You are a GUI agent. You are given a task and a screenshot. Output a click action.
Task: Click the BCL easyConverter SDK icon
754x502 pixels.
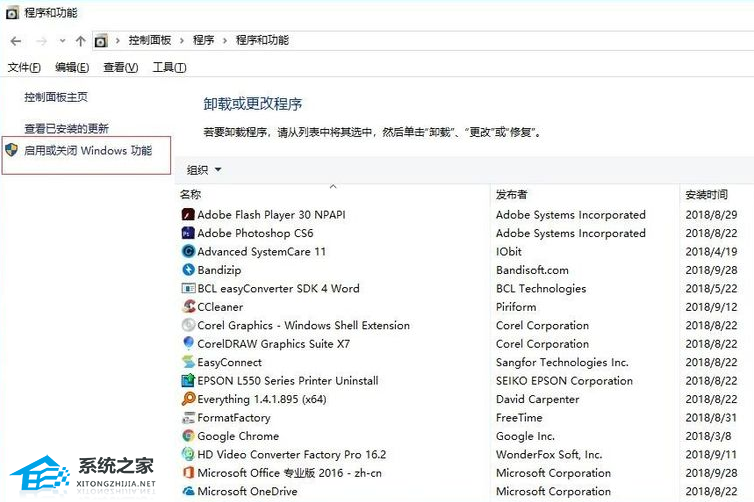click(188, 289)
